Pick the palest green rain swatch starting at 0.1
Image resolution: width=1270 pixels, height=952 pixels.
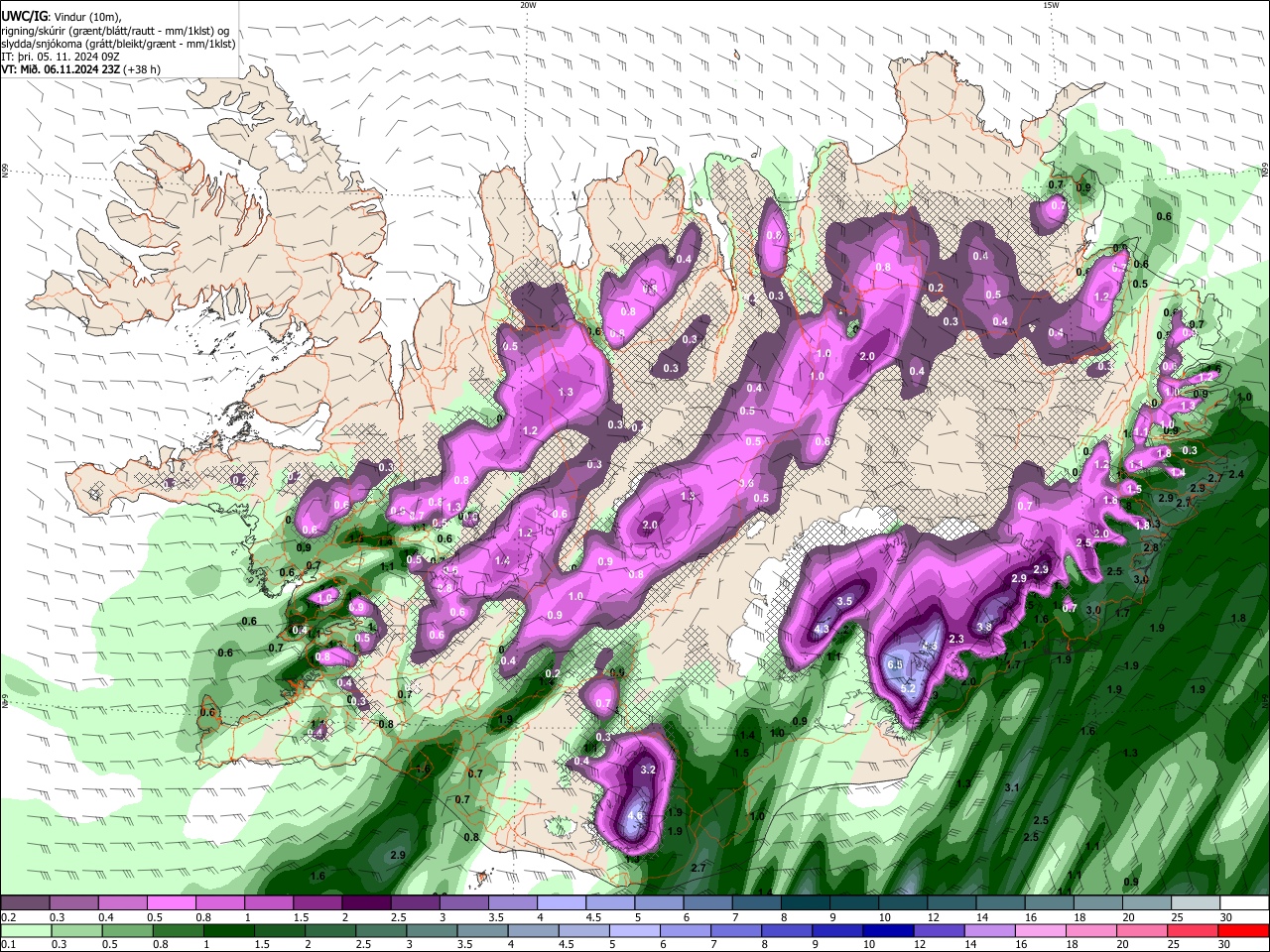point(25,930)
